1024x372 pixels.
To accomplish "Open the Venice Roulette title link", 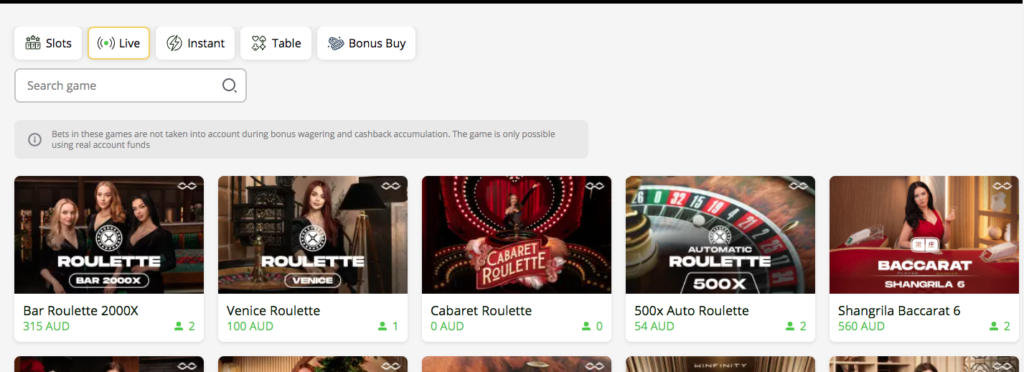I will pos(273,311).
